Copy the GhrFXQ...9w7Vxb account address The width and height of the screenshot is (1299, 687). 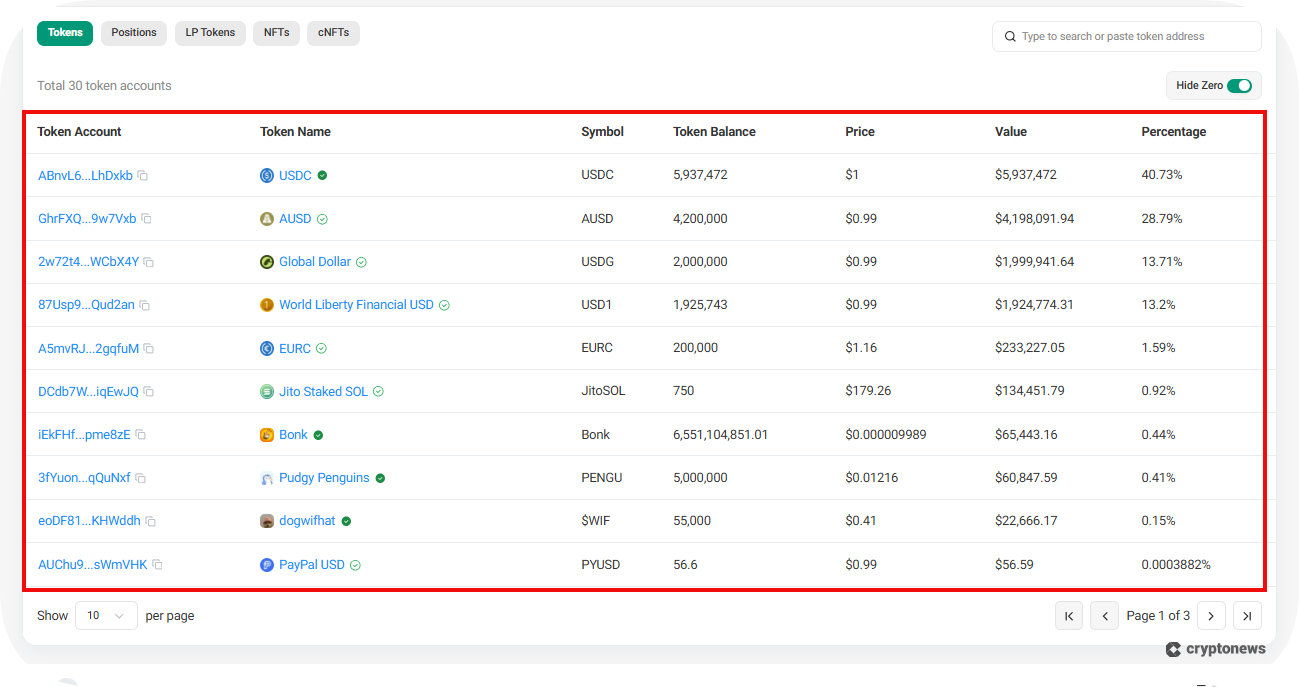click(147, 218)
